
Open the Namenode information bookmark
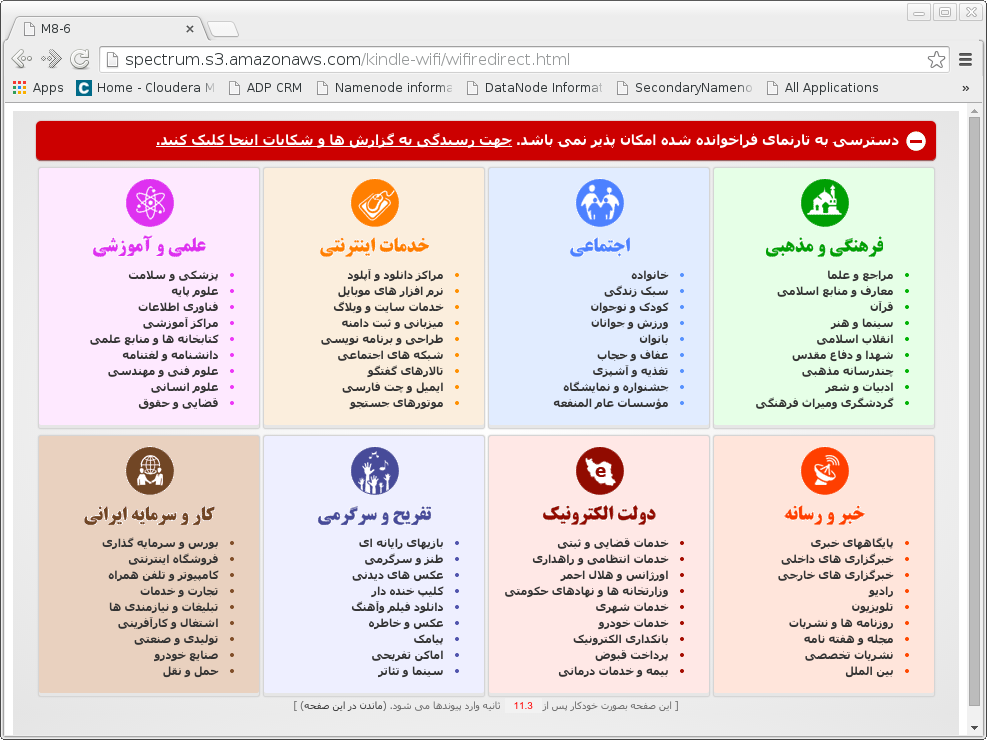[384, 87]
